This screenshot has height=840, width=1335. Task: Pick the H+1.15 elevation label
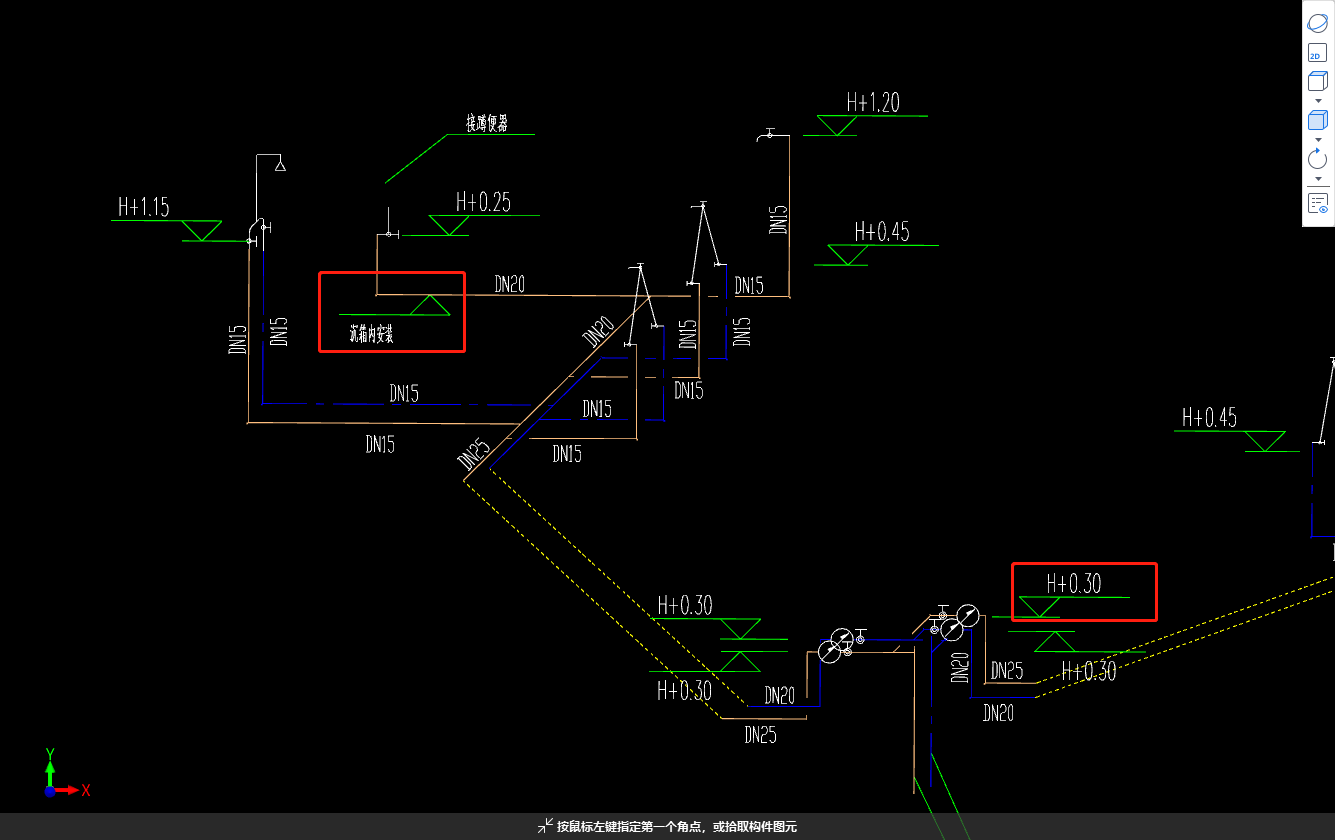pyautogui.click(x=143, y=208)
